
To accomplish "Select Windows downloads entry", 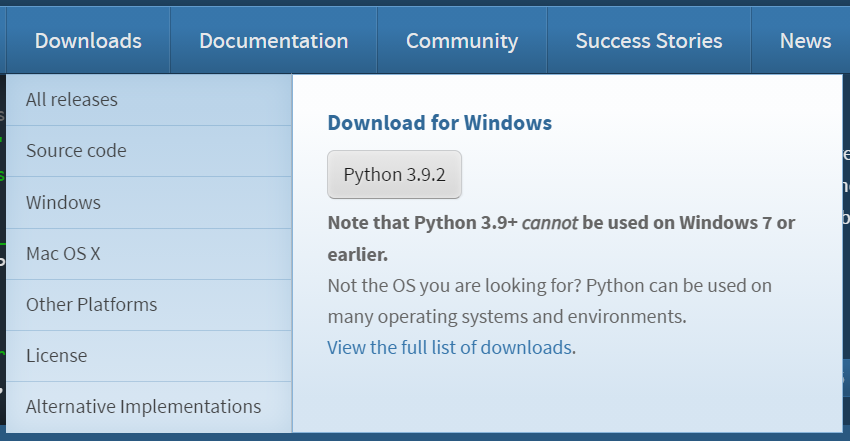I will pos(149,203).
